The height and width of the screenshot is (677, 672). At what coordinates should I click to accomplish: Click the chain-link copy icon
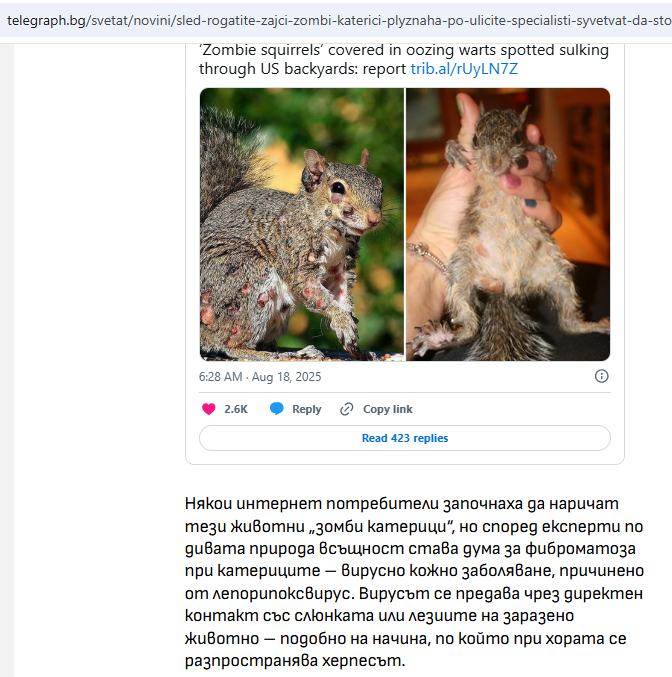[x=346, y=409]
